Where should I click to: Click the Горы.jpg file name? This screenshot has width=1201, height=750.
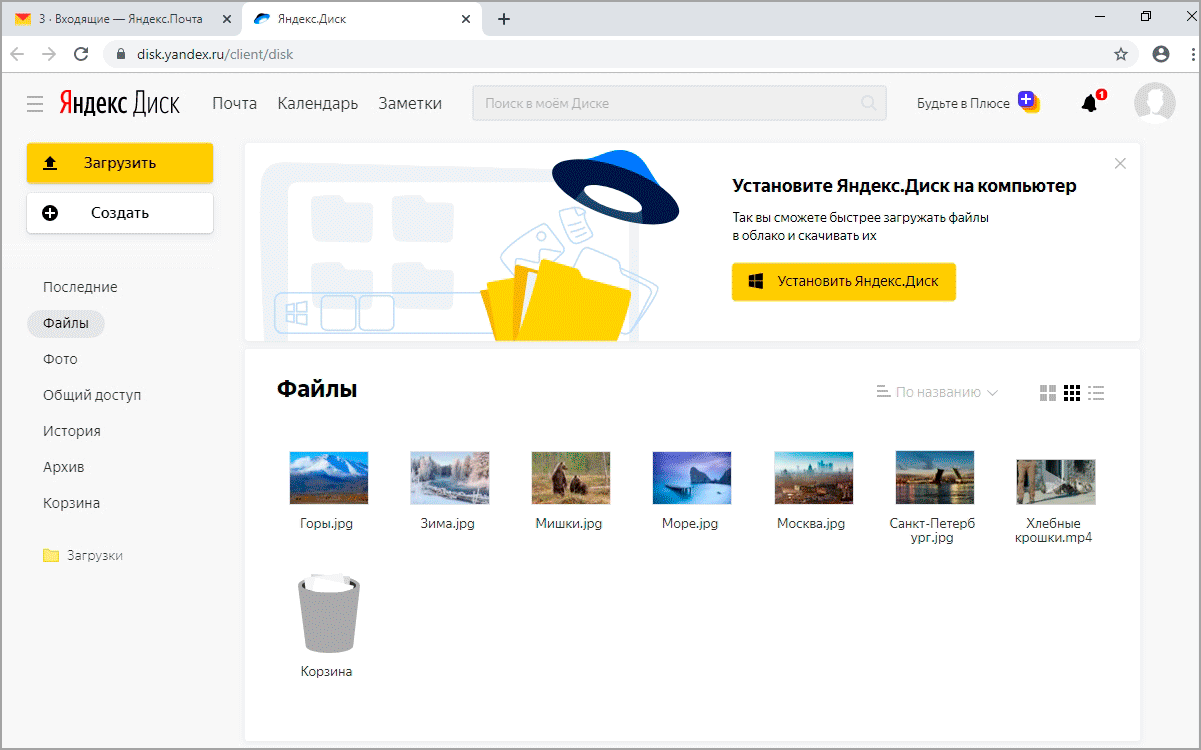tap(326, 523)
